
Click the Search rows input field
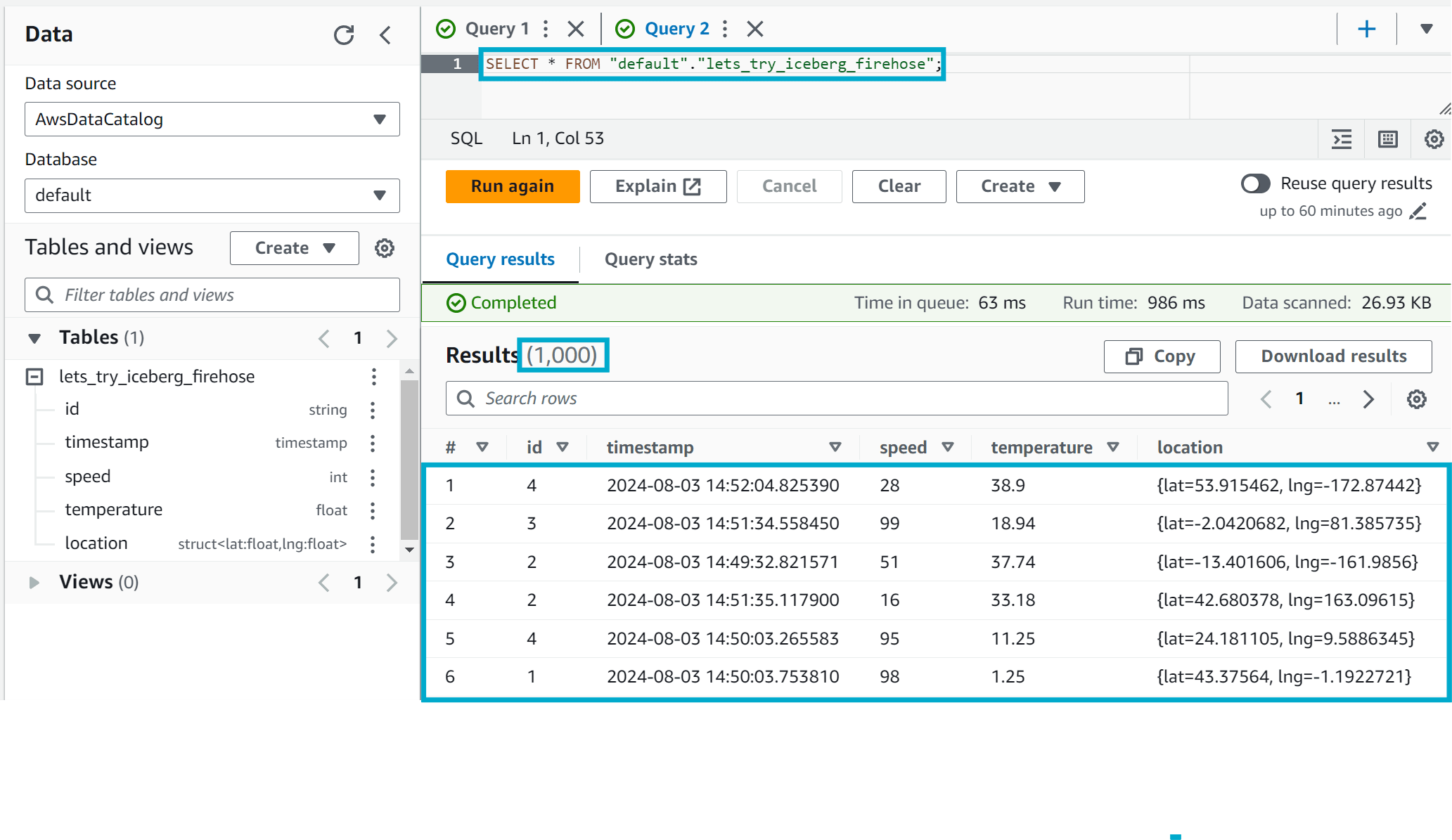837,399
